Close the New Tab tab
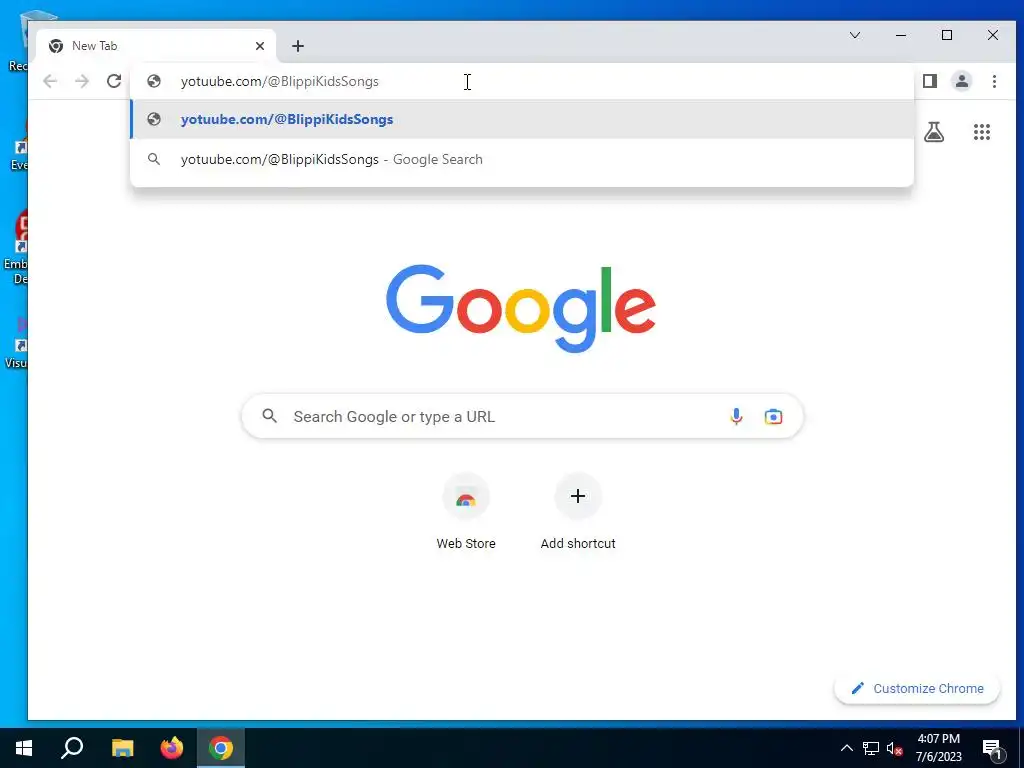This screenshot has width=1024, height=768. 260,46
